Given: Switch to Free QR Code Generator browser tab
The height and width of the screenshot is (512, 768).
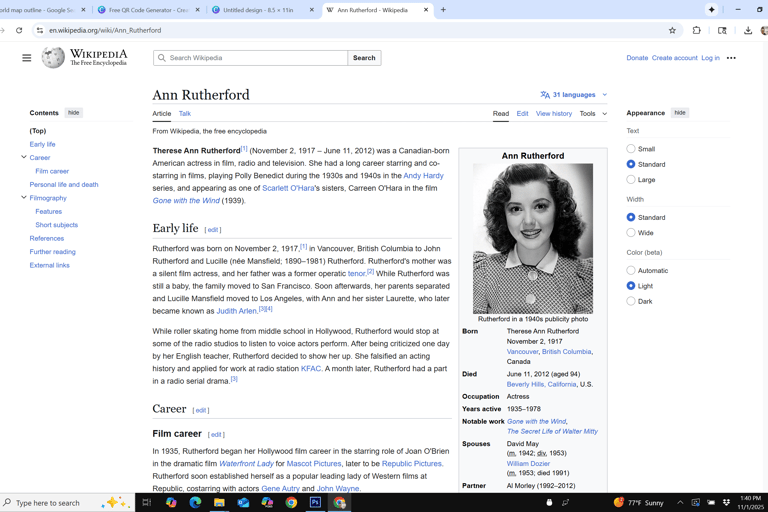Looking at the screenshot, I should (x=147, y=10).
